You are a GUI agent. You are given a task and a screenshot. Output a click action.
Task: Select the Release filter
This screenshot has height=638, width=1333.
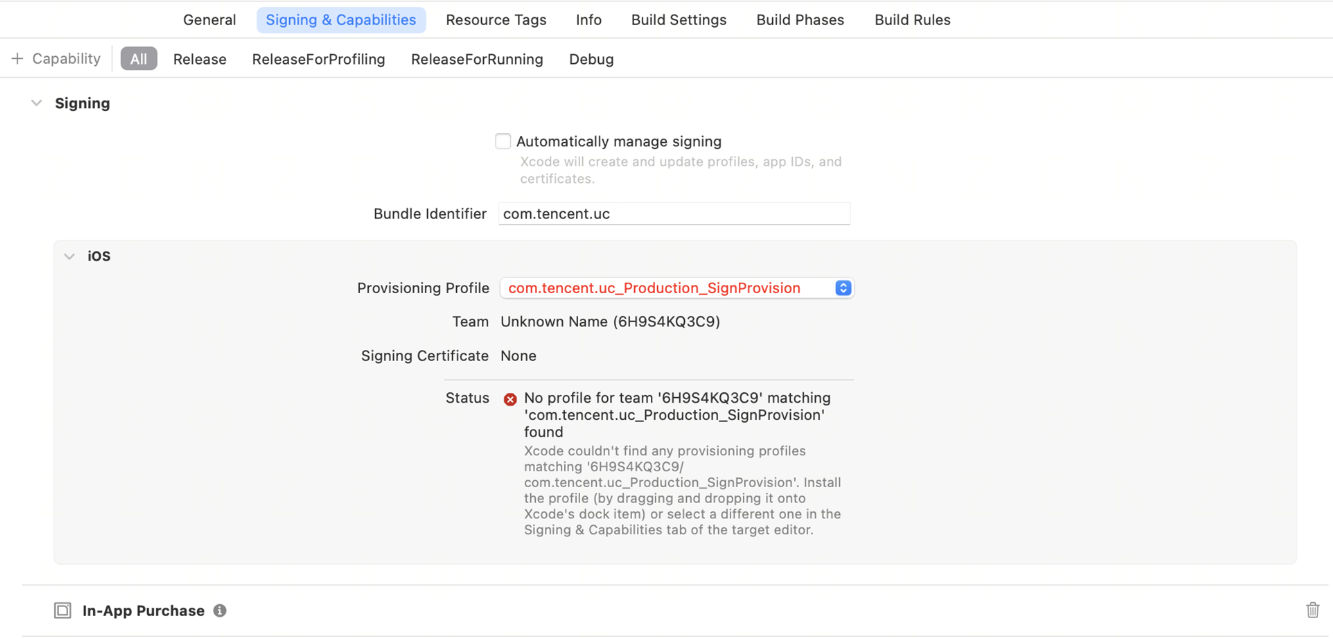(x=199, y=58)
